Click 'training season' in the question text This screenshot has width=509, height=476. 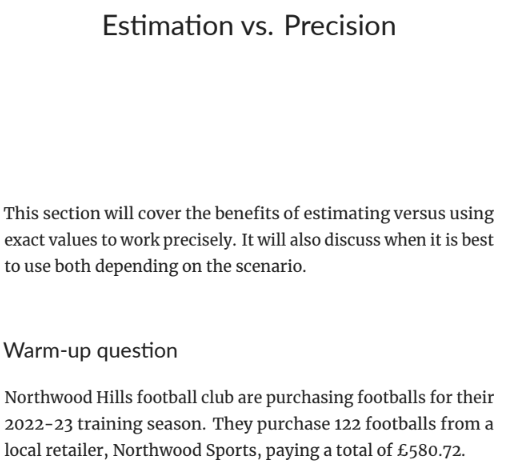point(141,425)
